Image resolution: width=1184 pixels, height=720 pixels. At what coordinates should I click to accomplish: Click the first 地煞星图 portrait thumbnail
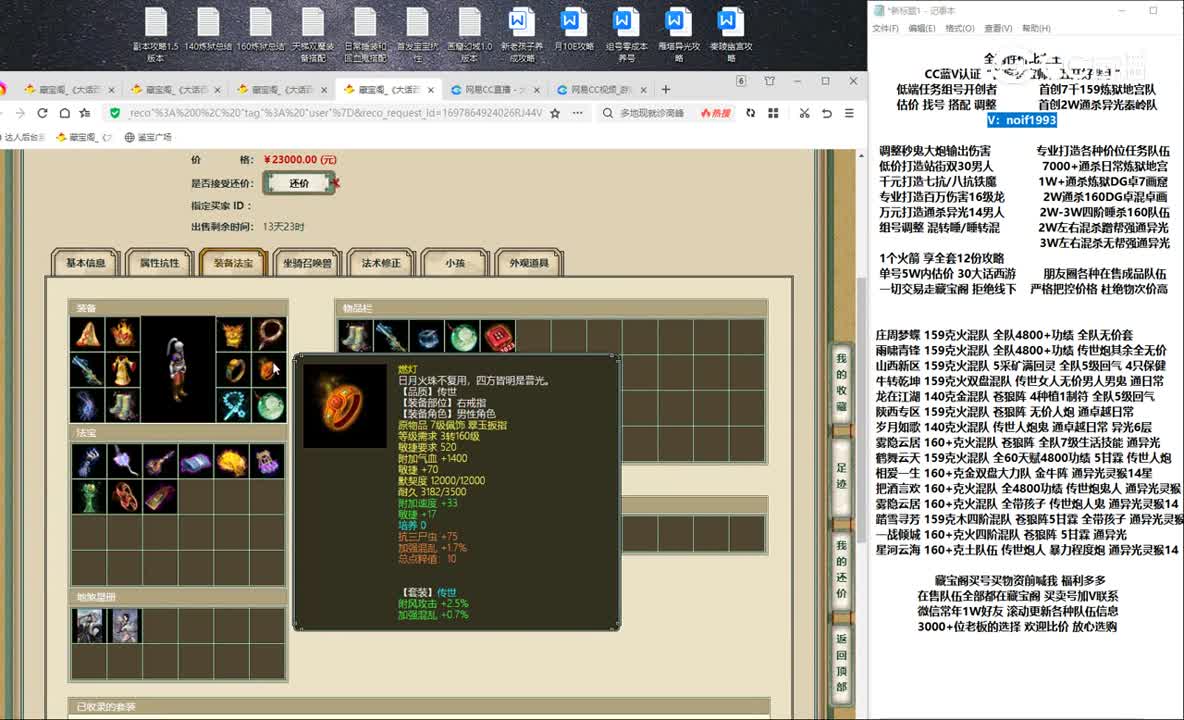(89, 626)
